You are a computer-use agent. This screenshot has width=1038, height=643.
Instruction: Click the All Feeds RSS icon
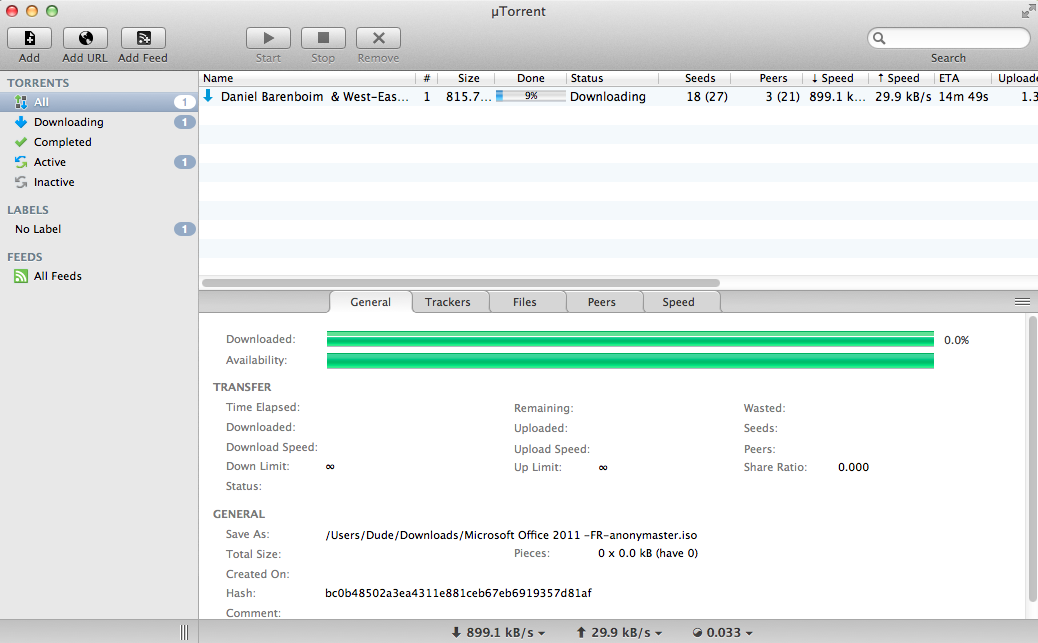(x=21, y=276)
